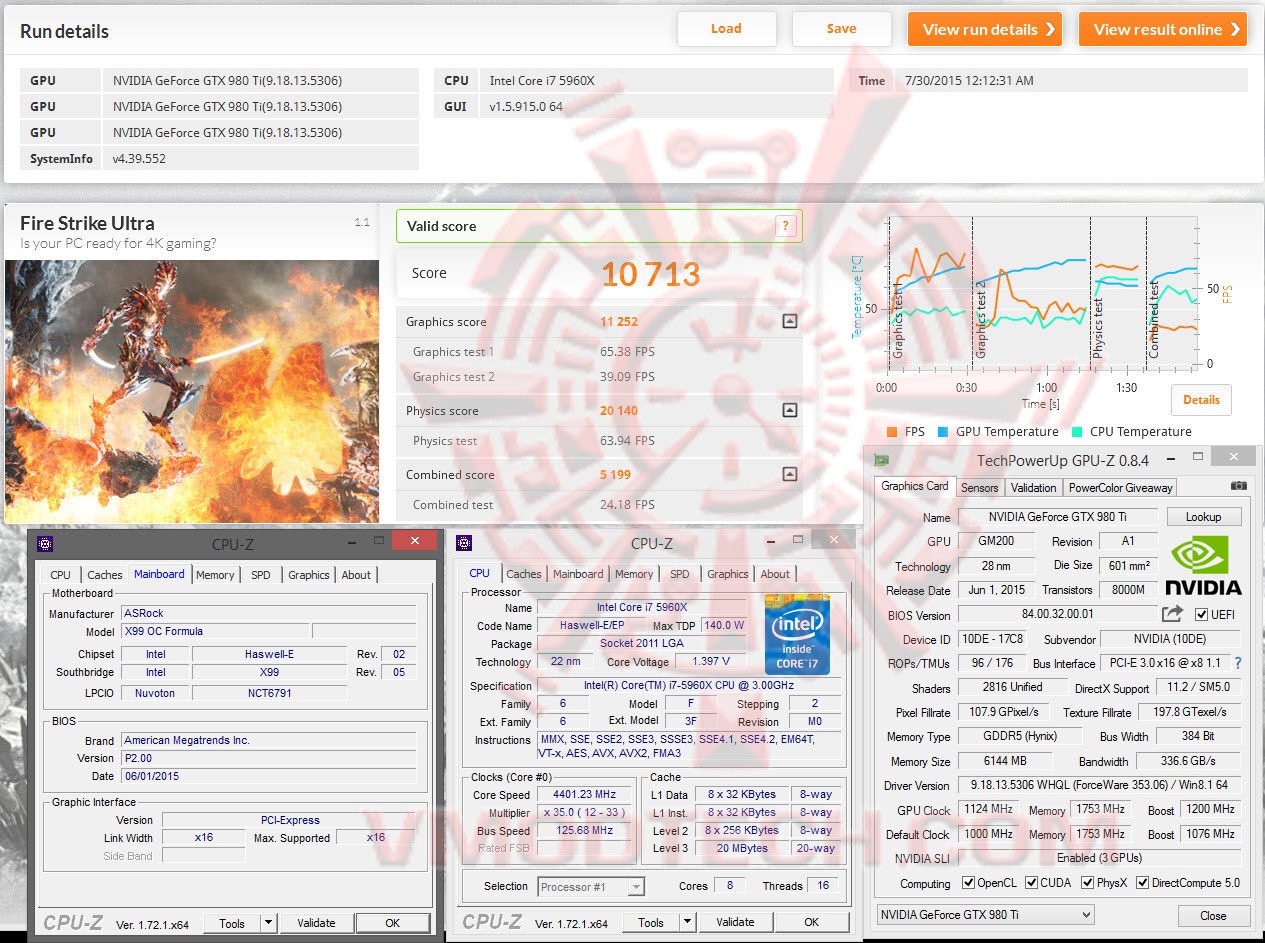
Task: Click the Save button
Action: 841,29
